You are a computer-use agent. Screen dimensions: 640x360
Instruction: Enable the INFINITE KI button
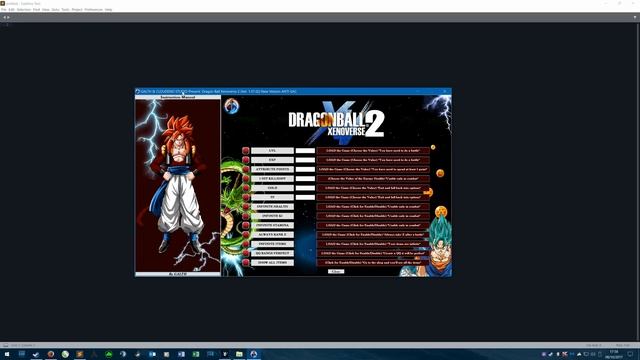tap(272, 216)
